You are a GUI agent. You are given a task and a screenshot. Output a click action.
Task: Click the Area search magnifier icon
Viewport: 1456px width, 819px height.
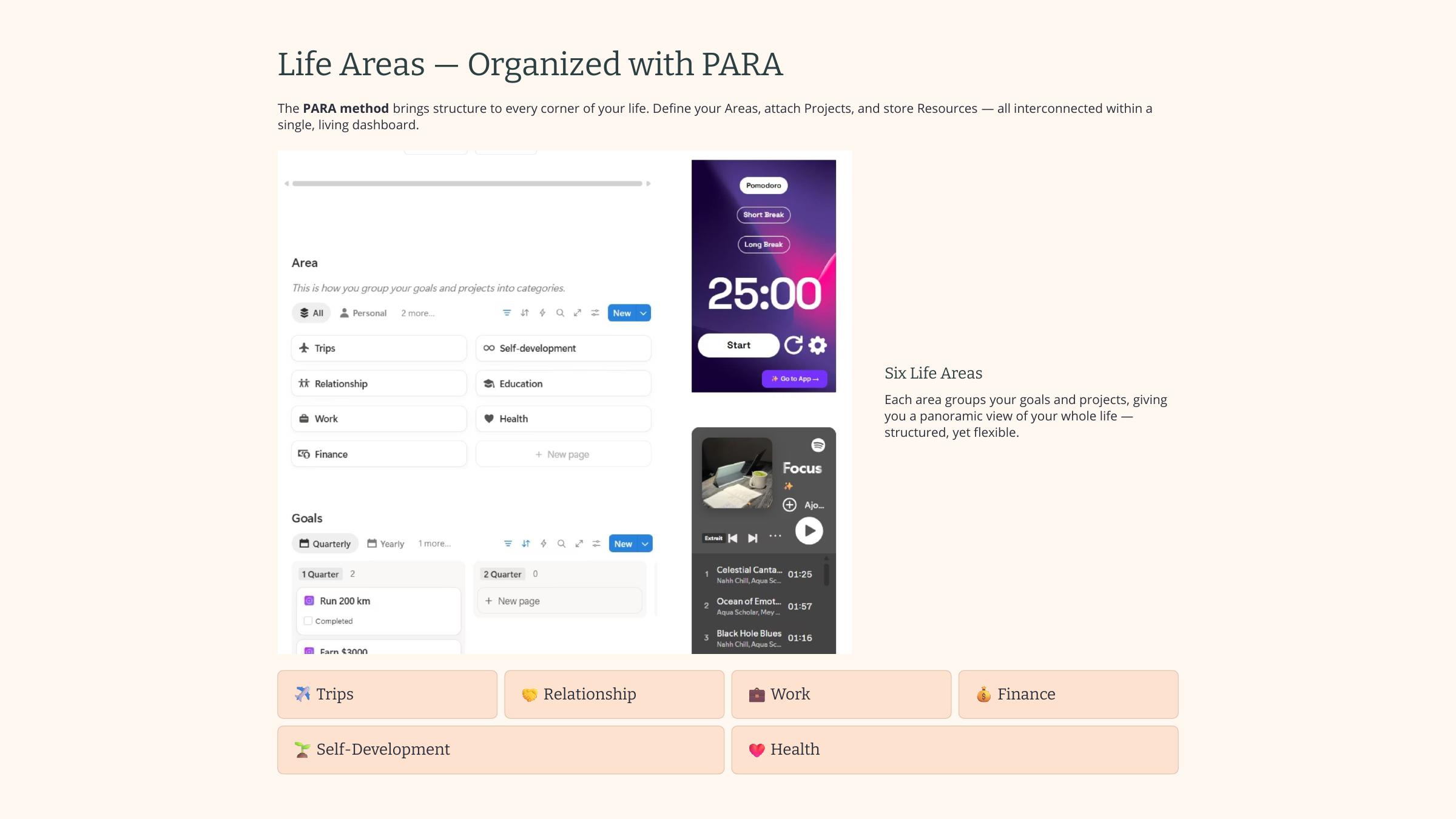(x=560, y=313)
